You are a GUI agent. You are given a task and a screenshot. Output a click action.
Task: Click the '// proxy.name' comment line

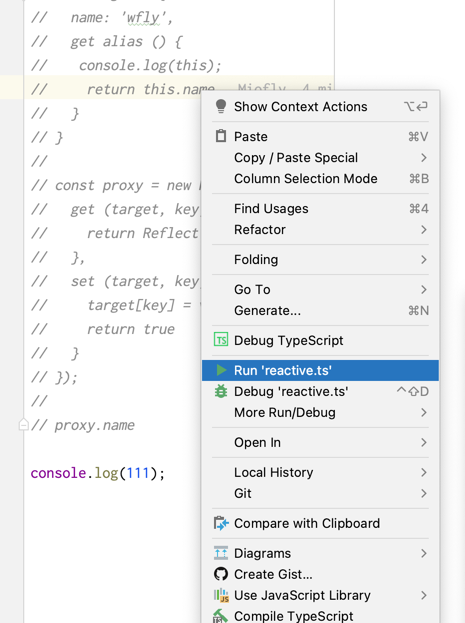point(83,425)
